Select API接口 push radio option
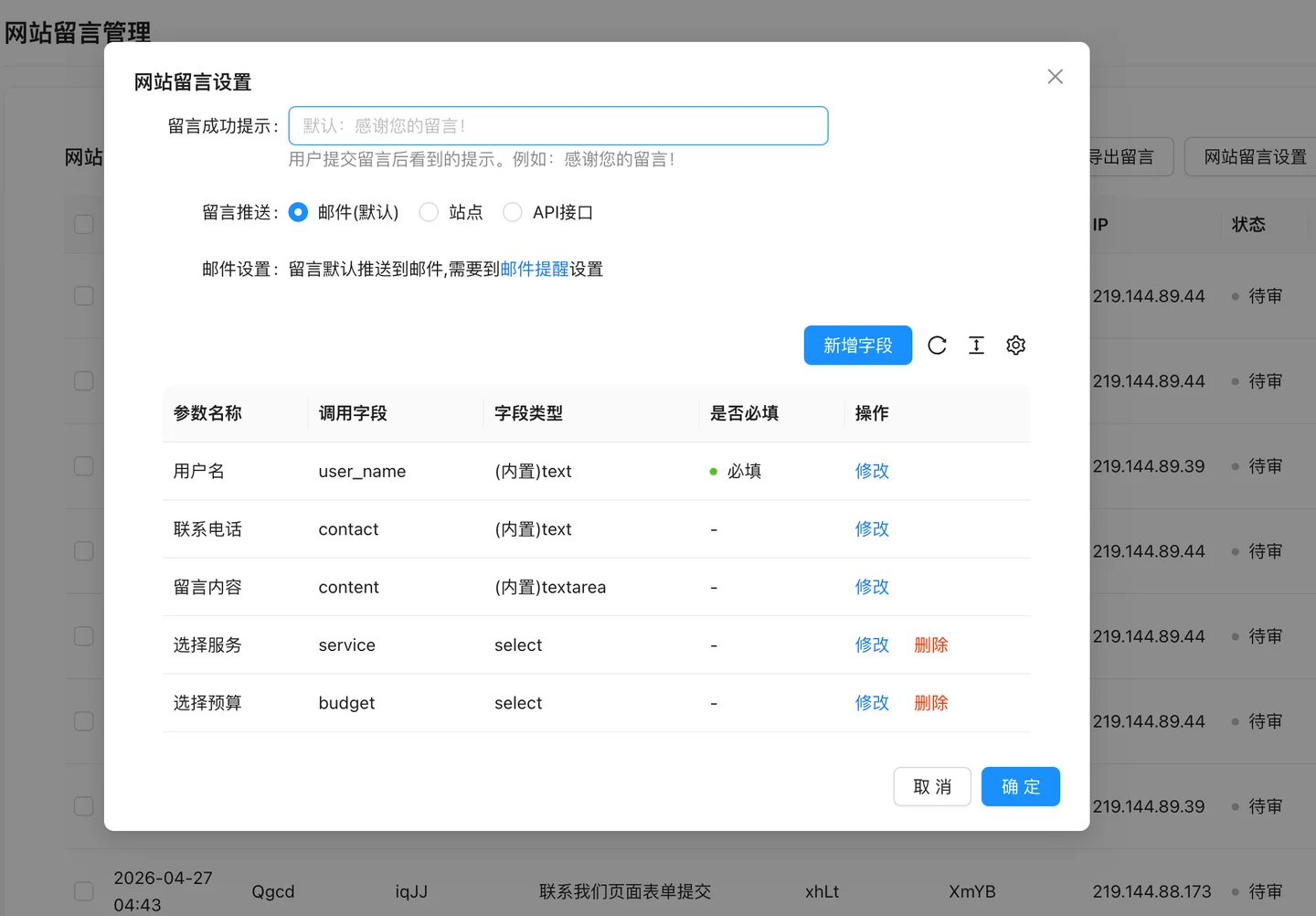 pos(513,212)
